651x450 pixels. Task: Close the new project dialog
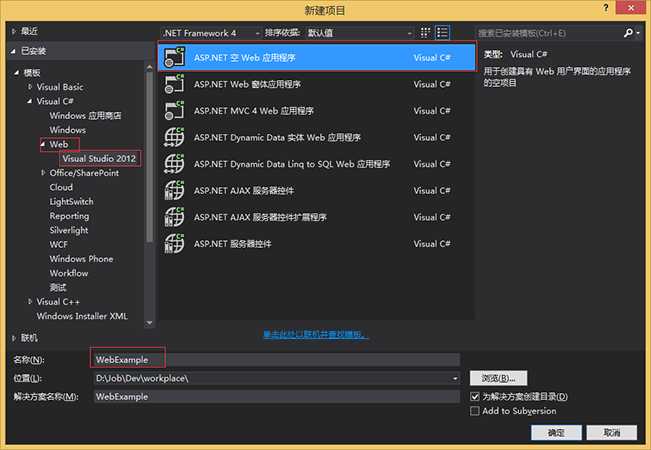click(x=631, y=8)
